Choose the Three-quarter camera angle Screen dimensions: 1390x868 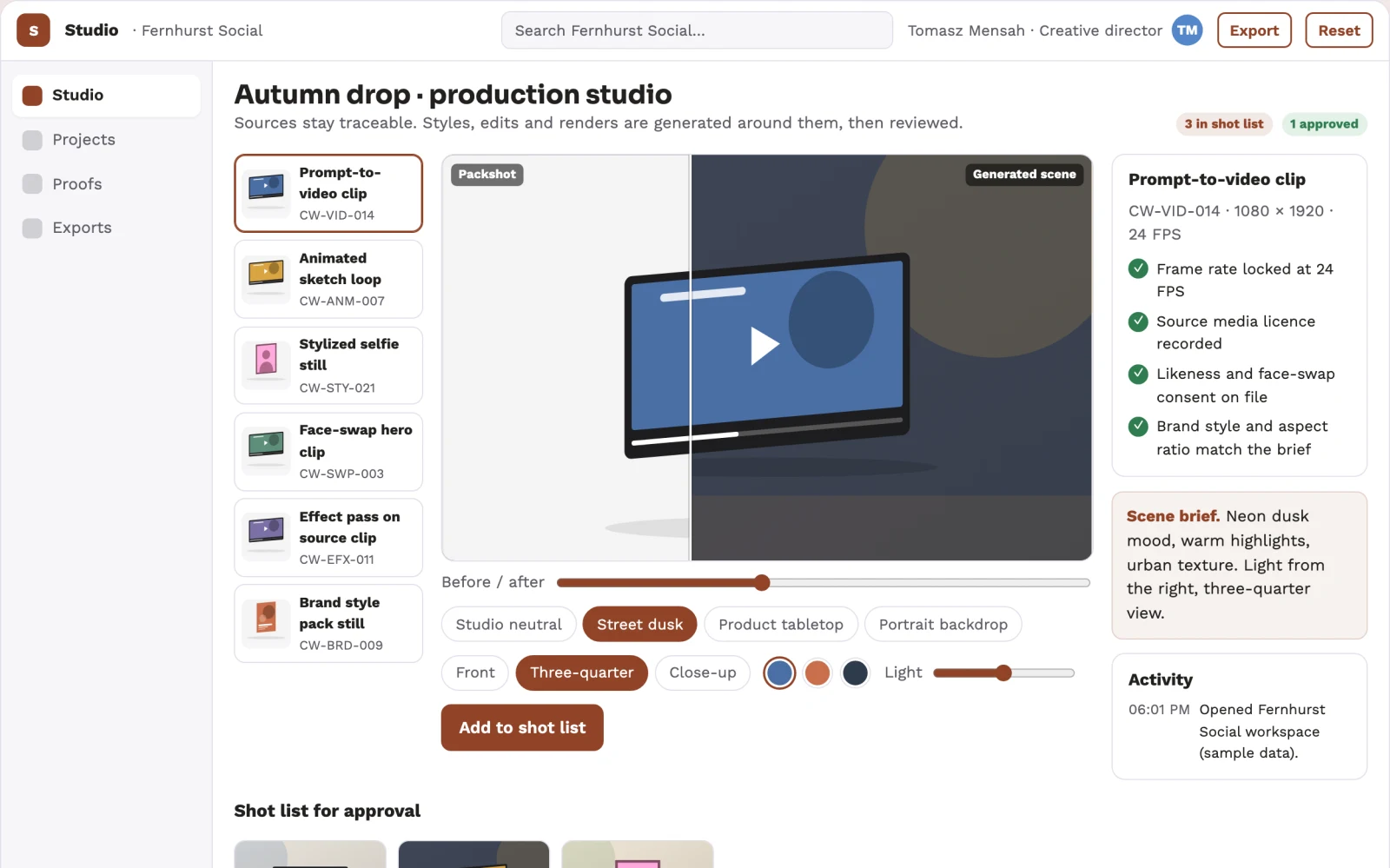pyautogui.click(x=582, y=673)
